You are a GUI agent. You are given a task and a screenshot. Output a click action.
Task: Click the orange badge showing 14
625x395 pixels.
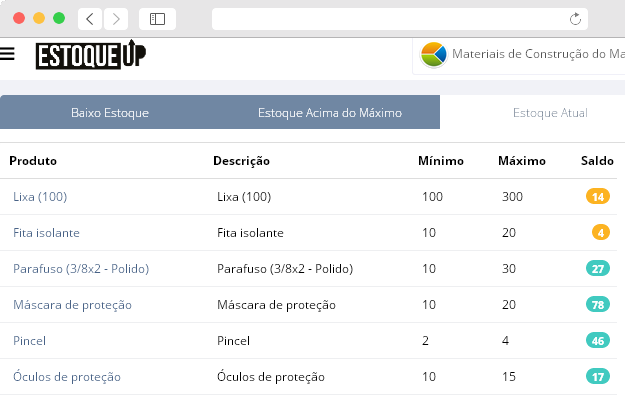597,197
